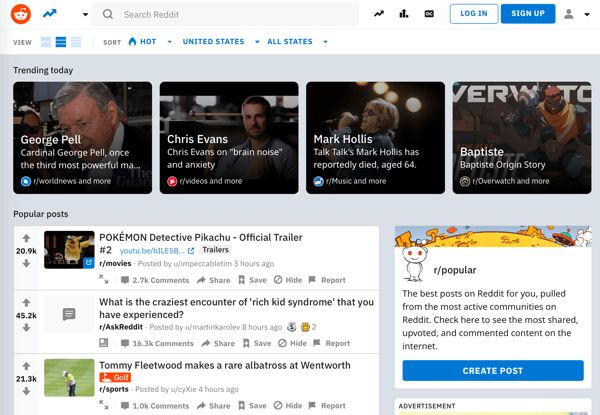Save the Tommy Fleetwood albatross post
Image resolution: width=600 pixels, height=415 pixels.
(252, 405)
